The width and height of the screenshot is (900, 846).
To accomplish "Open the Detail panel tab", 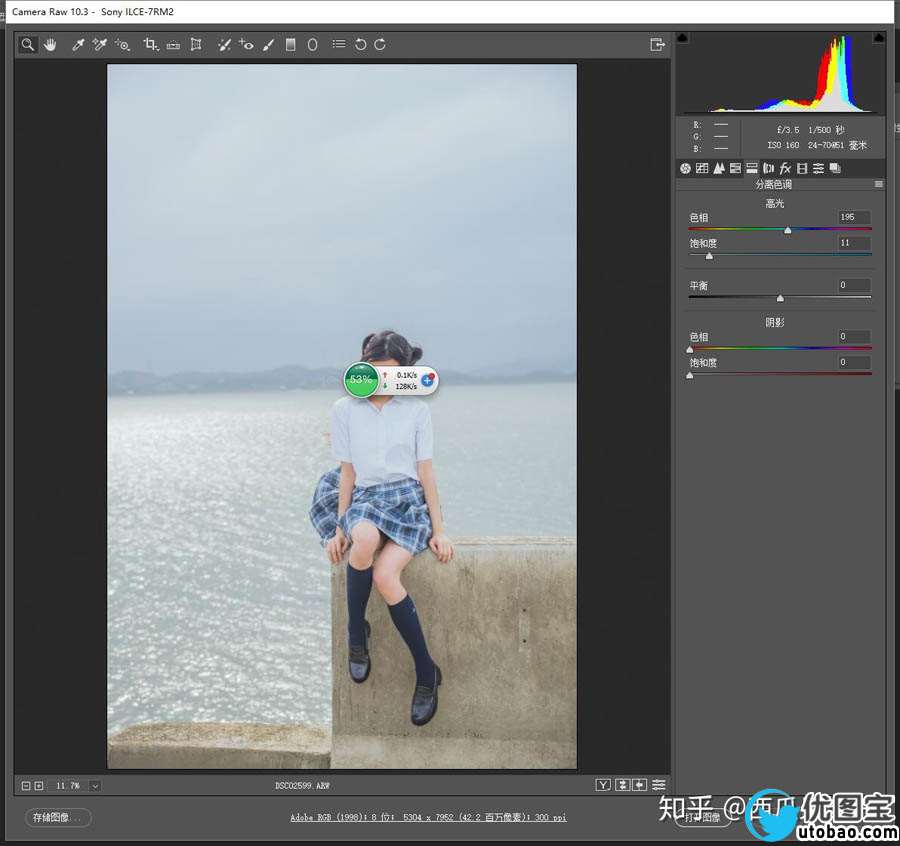I will [719, 168].
